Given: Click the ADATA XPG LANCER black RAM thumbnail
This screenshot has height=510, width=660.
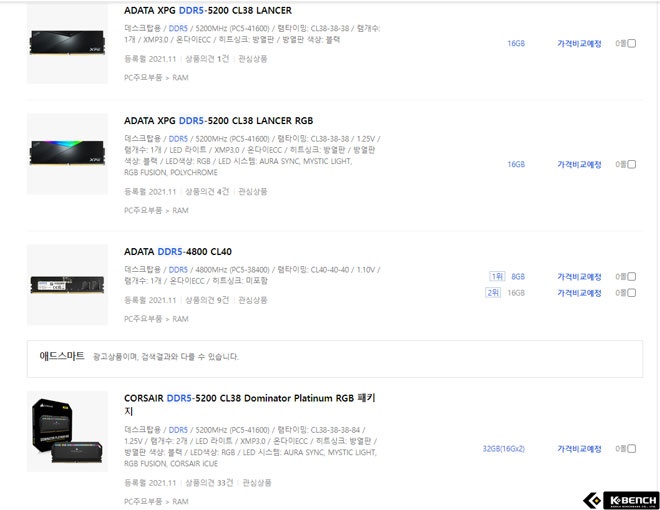Looking at the screenshot, I should pos(67,43).
